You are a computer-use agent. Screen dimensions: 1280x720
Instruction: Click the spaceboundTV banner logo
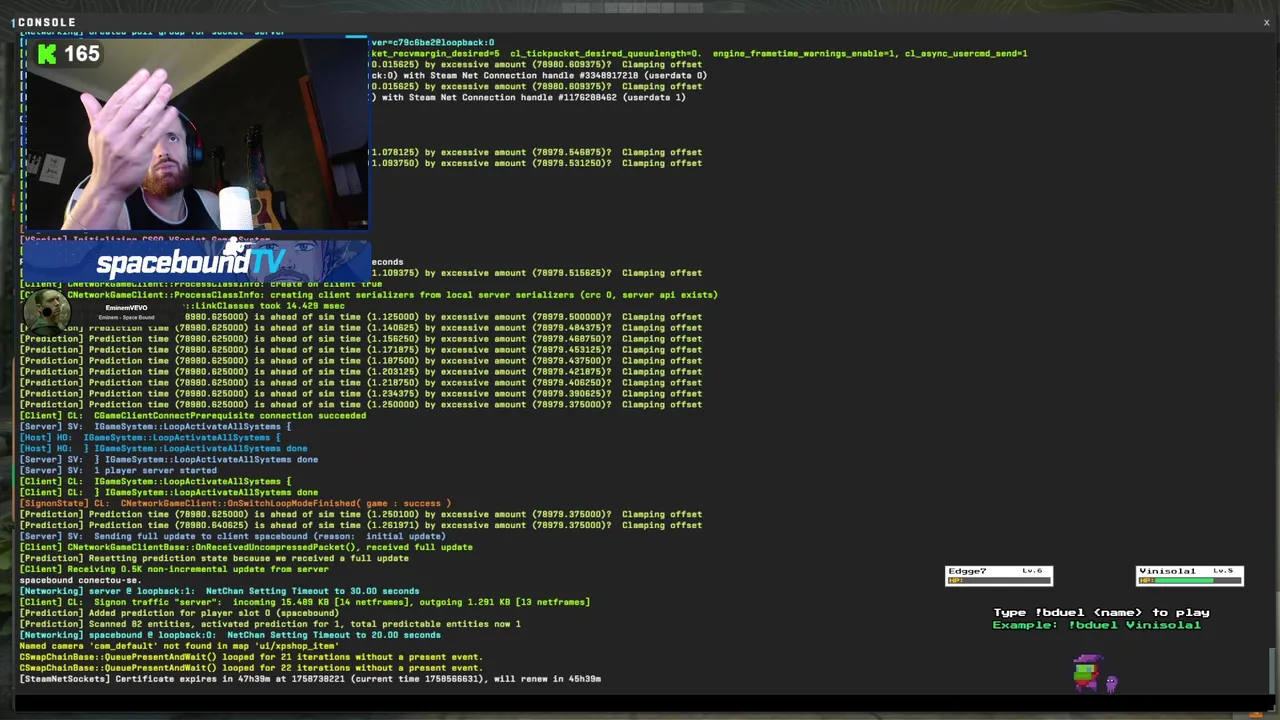tap(191, 262)
